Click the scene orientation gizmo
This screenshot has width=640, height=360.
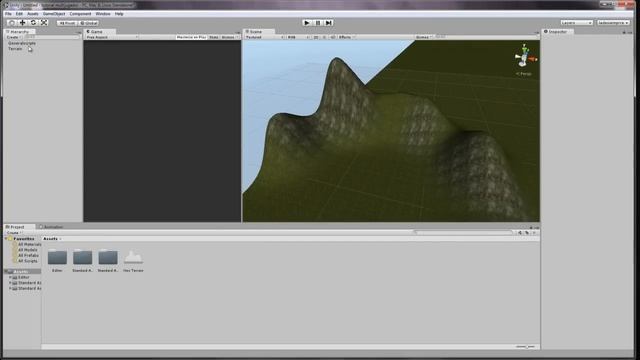(525, 58)
